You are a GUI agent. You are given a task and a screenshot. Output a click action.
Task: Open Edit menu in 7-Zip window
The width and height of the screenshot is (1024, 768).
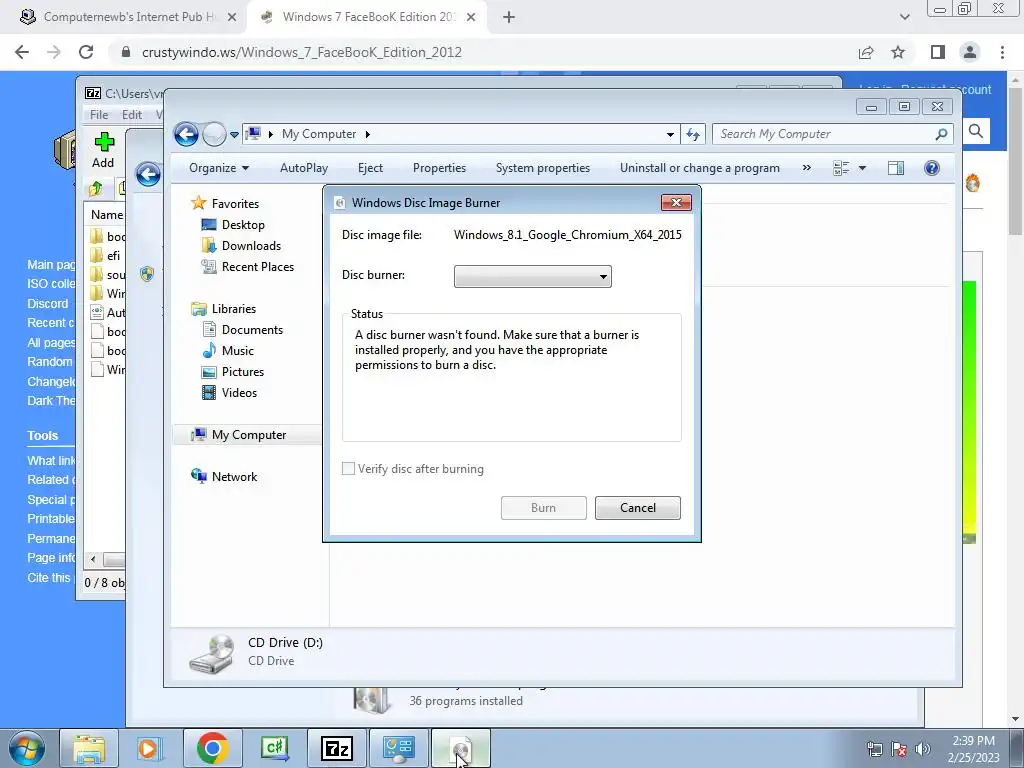(x=132, y=114)
